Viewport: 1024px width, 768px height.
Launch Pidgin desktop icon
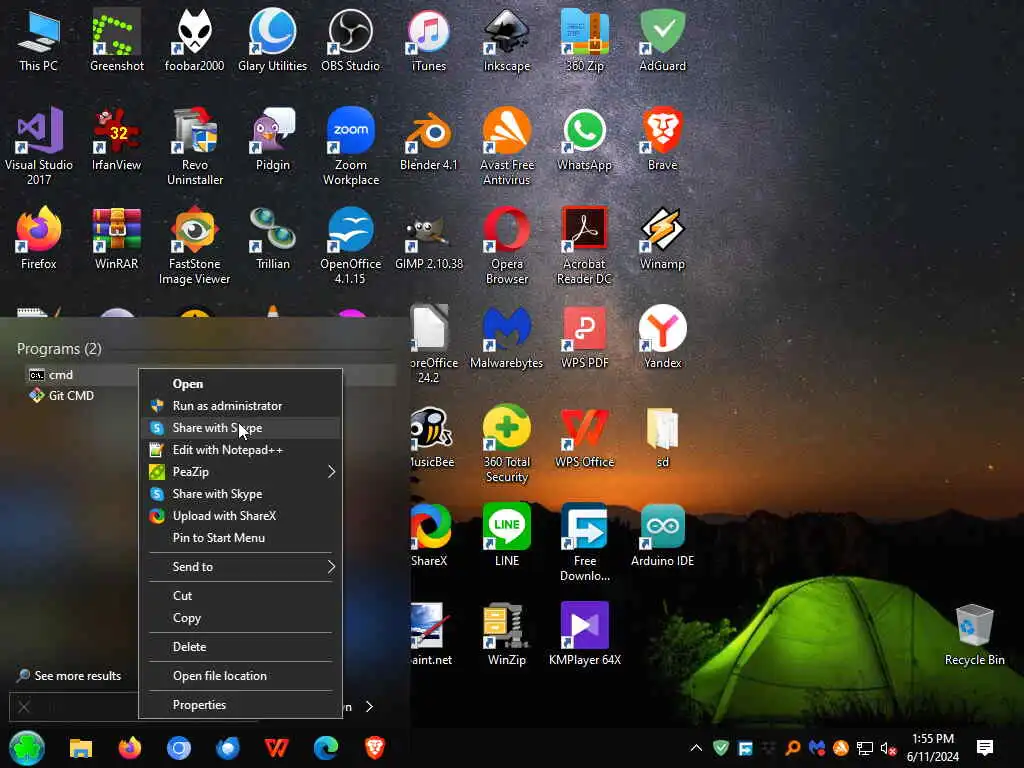(x=272, y=139)
